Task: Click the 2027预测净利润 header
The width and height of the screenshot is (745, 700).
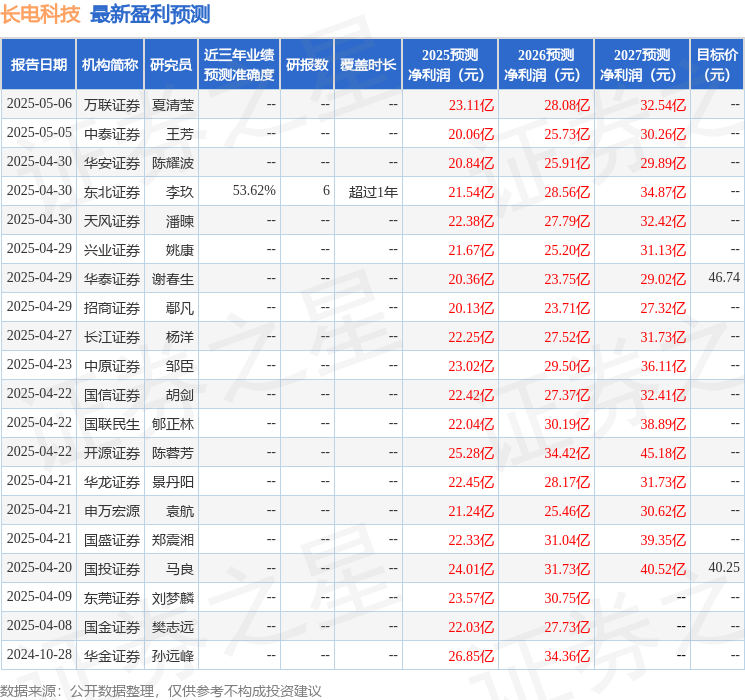Action: 642,65
